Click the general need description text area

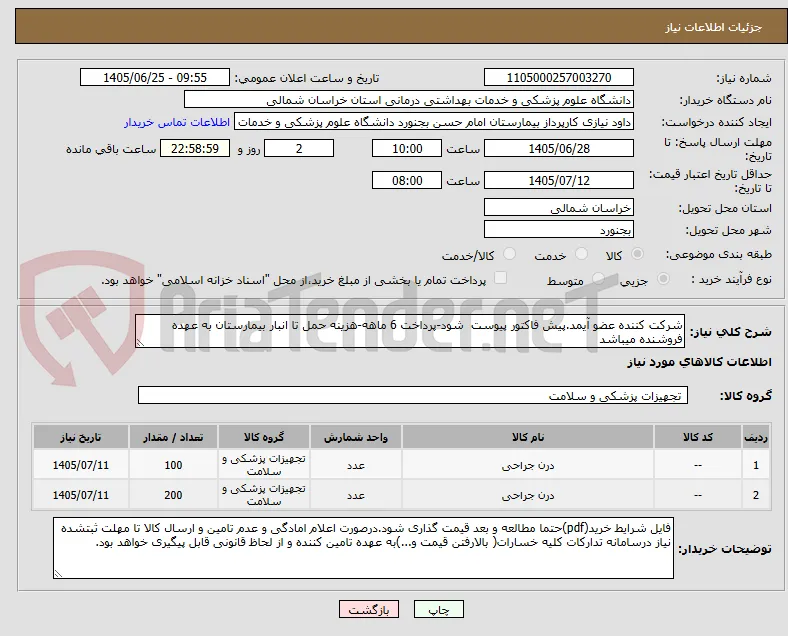click(410, 332)
